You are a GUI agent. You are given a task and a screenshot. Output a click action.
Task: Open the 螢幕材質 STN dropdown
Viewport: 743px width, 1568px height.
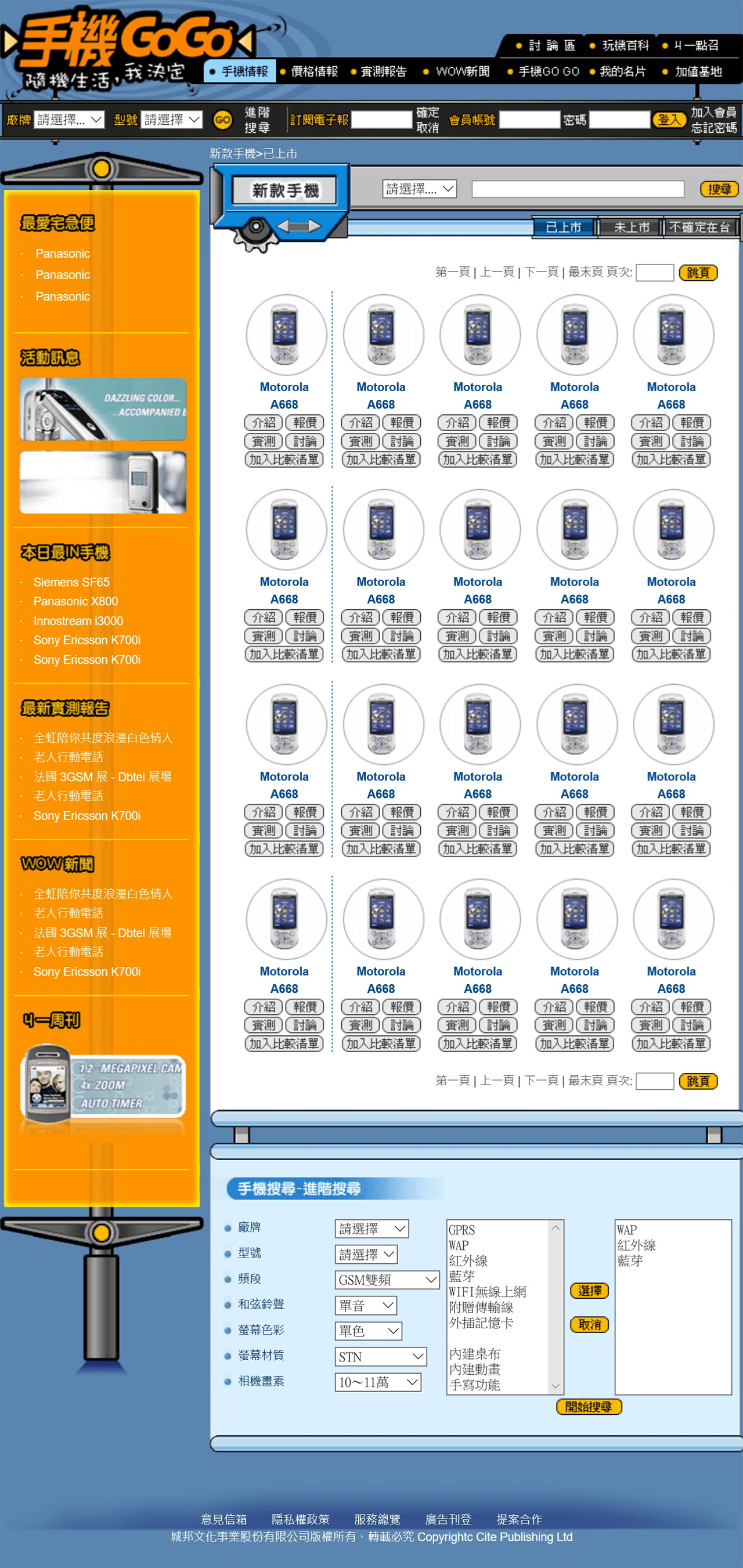pos(381,1357)
